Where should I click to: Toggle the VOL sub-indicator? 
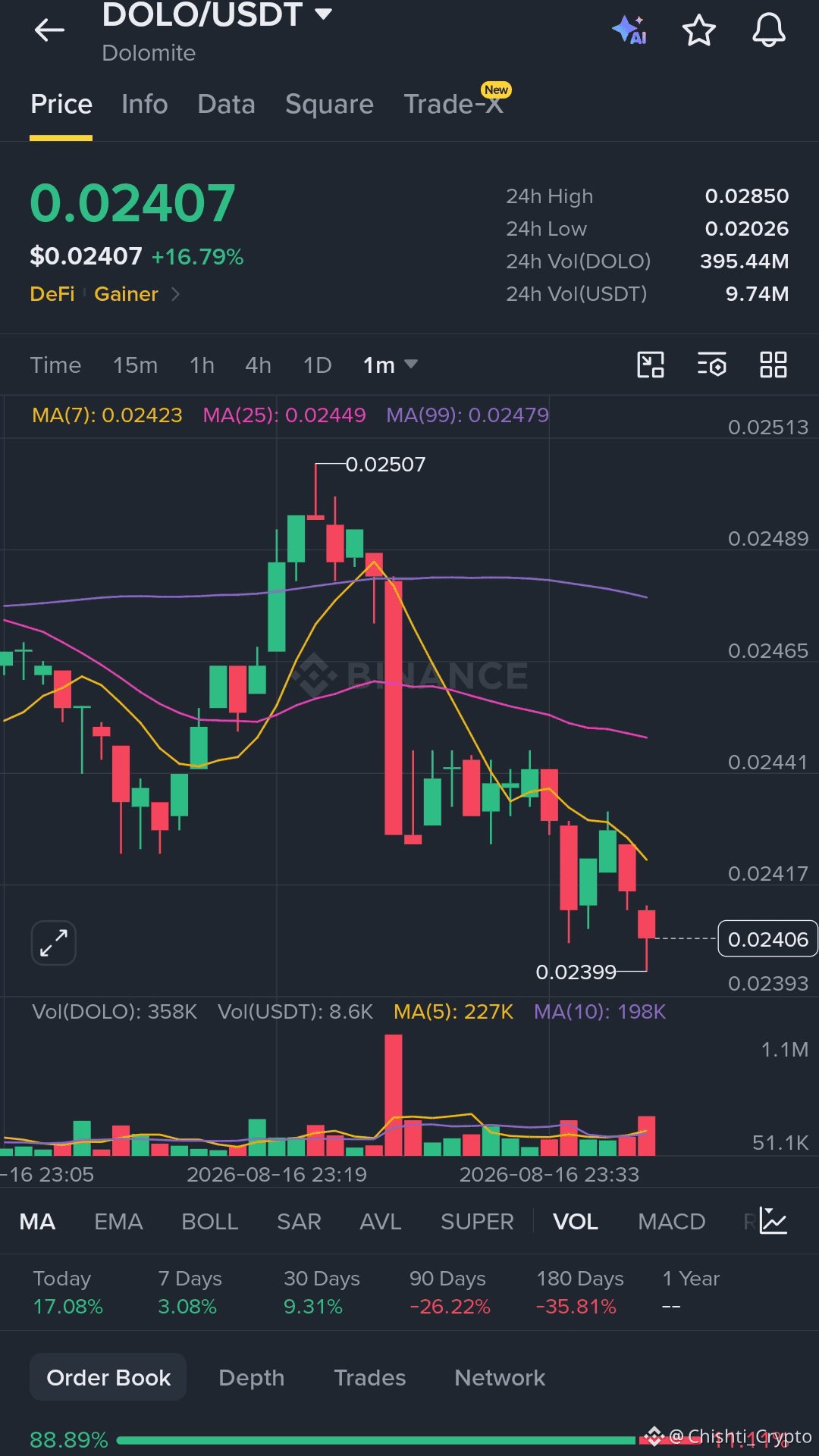coord(576,1221)
